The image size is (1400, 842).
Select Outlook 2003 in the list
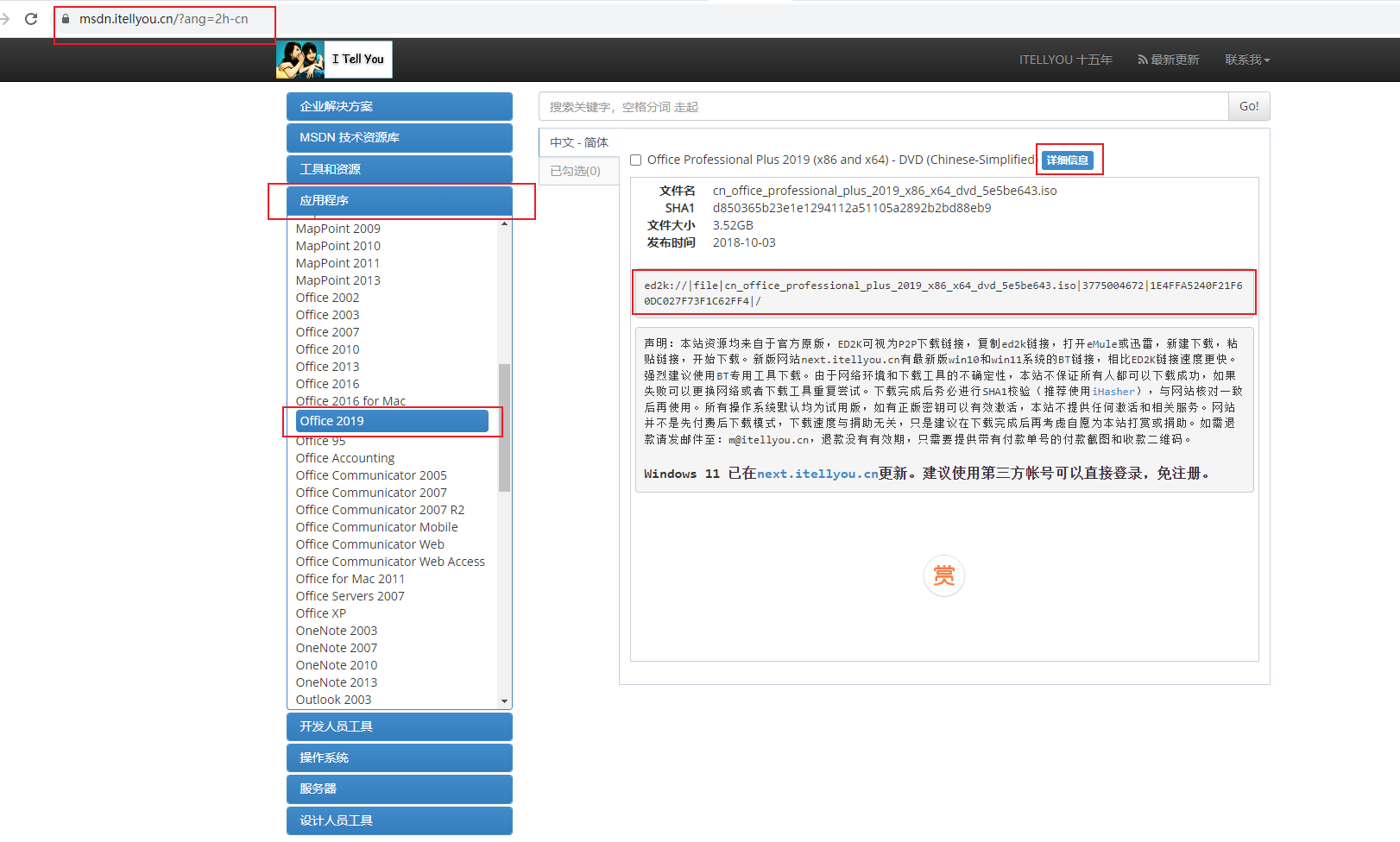[x=334, y=700]
